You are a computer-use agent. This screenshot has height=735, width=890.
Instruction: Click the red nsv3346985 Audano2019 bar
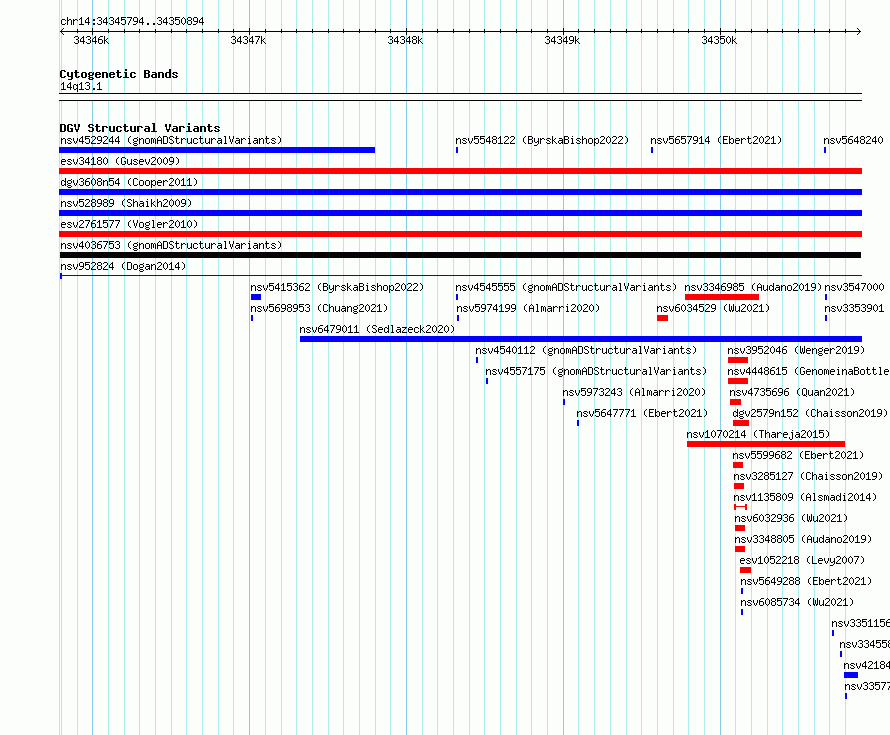[x=722, y=297]
